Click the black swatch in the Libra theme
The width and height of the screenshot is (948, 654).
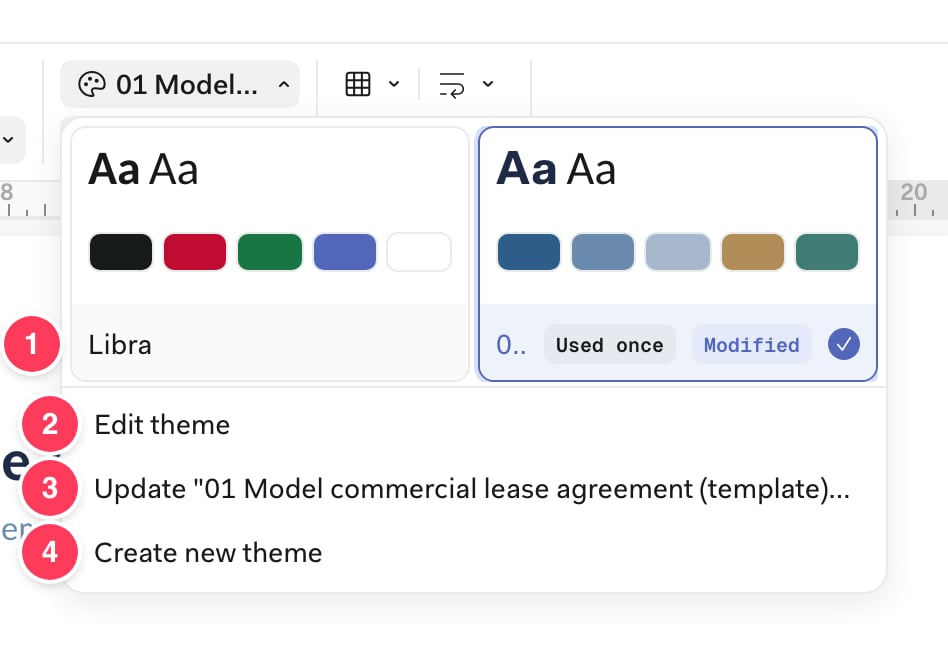[x=121, y=251]
